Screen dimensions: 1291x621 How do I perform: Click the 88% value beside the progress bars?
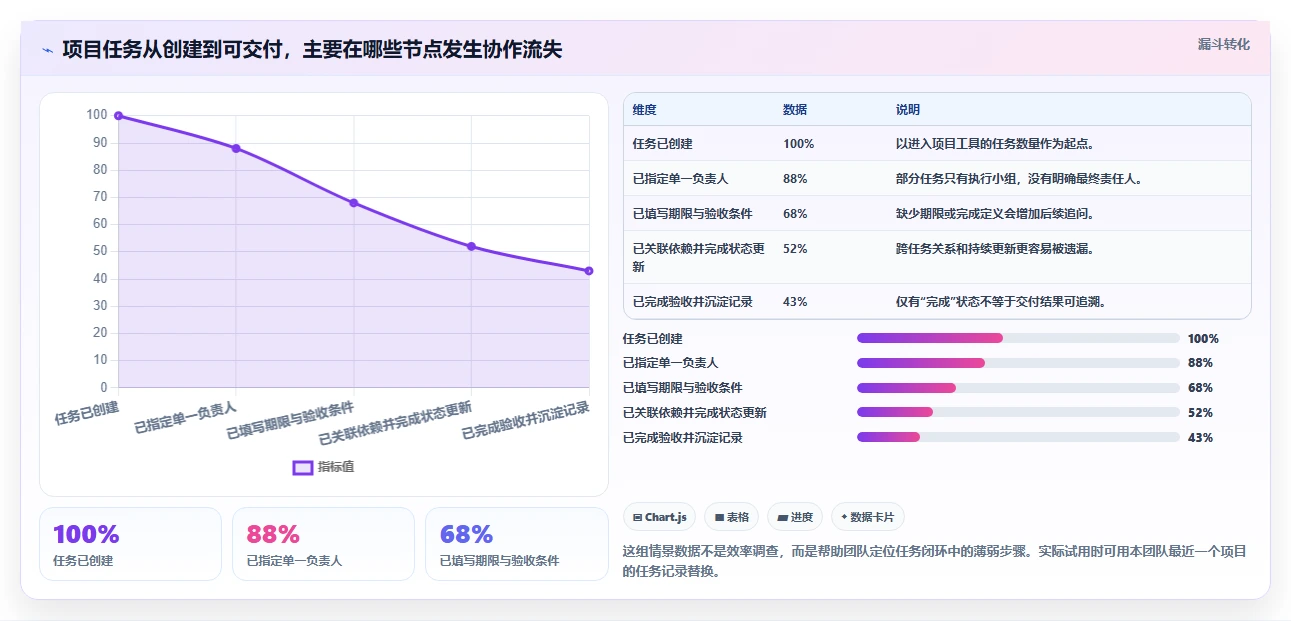pyautogui.click(x=1200, y=363)
